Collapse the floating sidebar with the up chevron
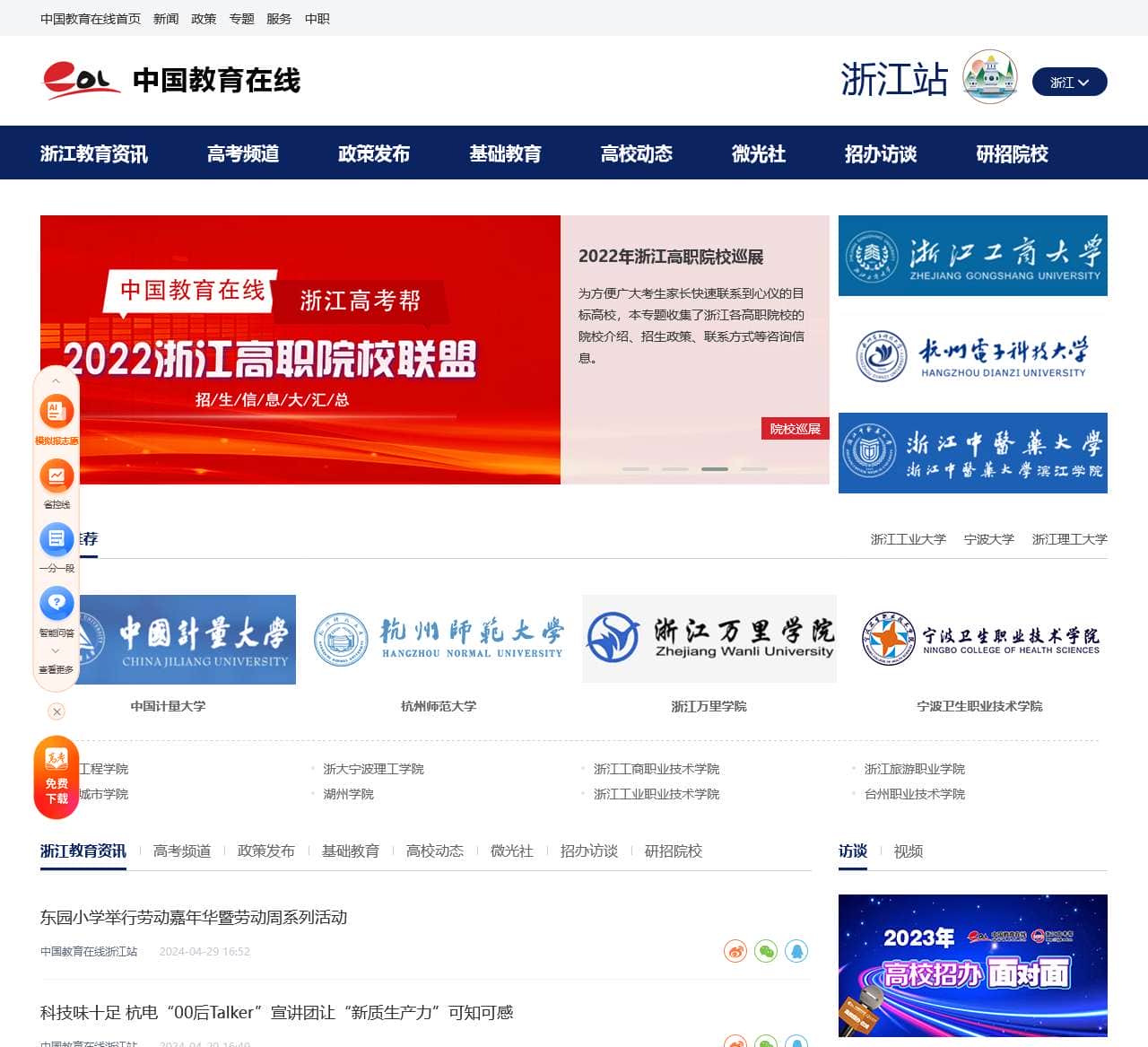This screenshot has height=1047, width=1148. pos(56,380)
